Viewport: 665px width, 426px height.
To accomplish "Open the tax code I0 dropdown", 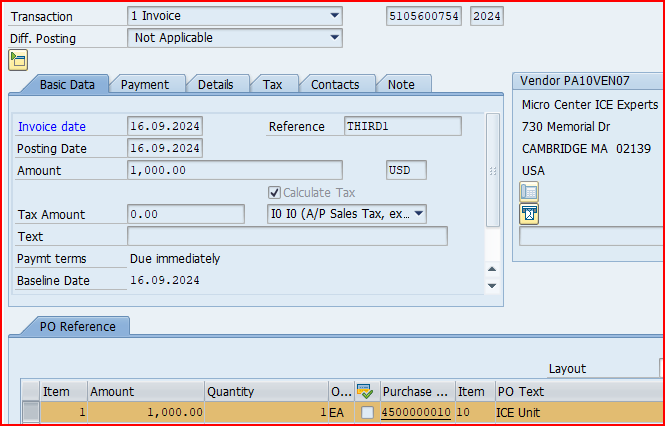I will (x=418, y=214).
